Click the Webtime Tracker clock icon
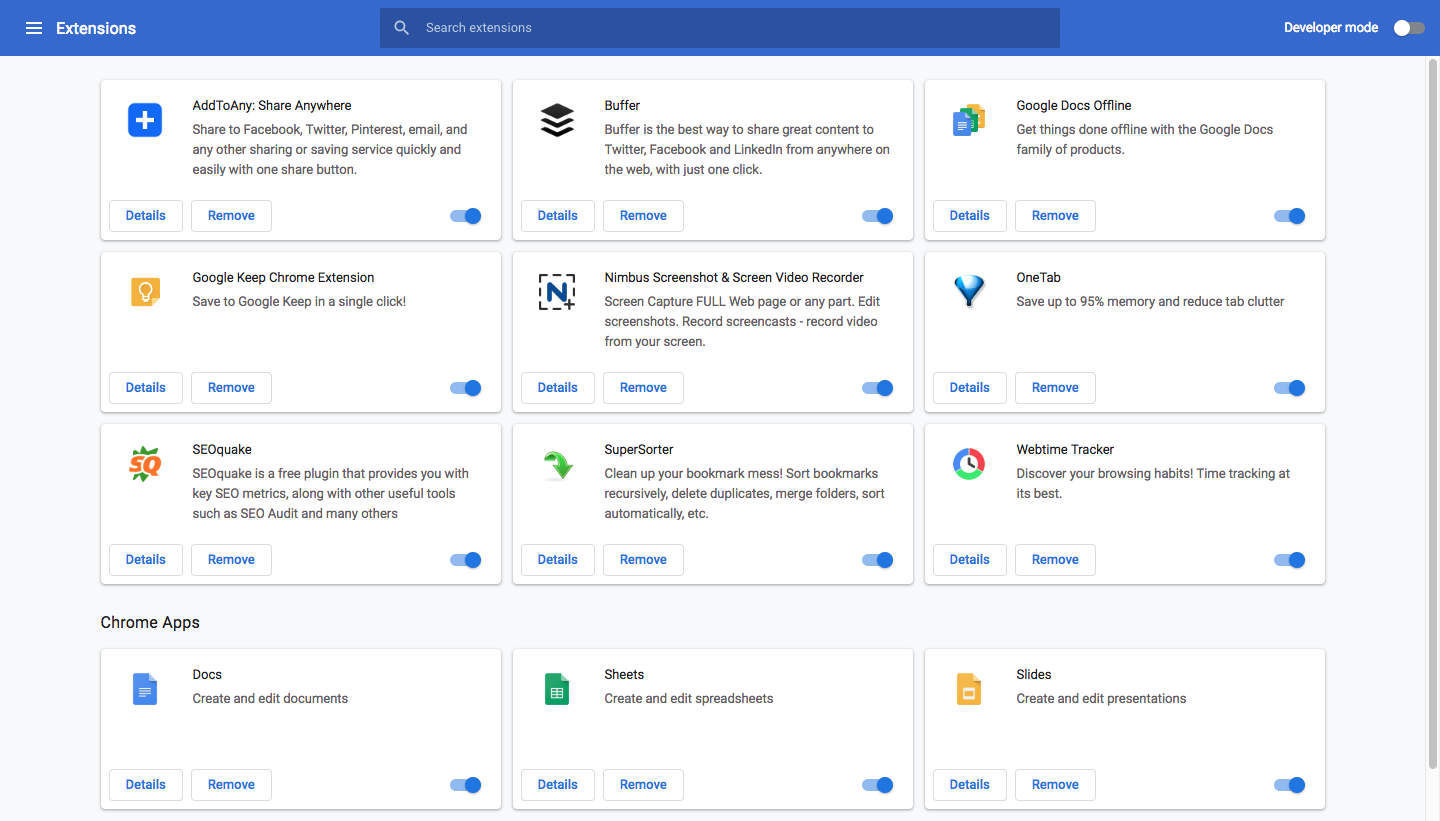 click(969, 464)
